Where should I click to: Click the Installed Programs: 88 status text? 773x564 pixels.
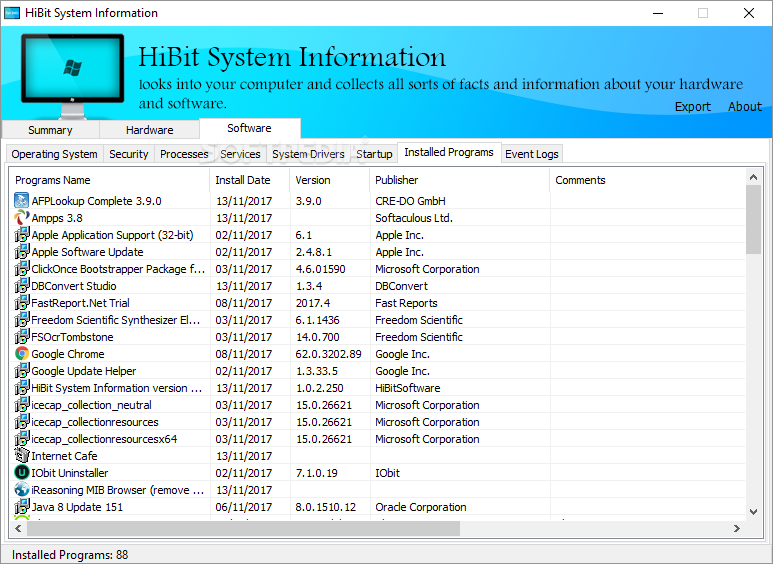click(70, 555)
